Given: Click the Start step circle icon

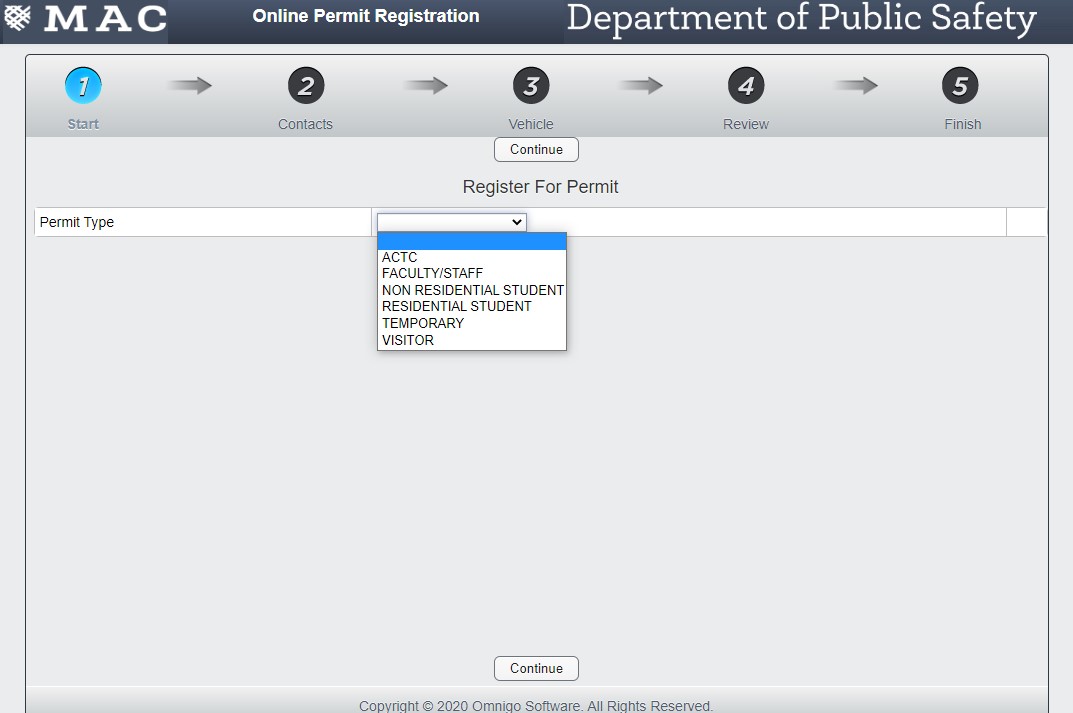Looking at the screenshot, I should click(83, 85).
